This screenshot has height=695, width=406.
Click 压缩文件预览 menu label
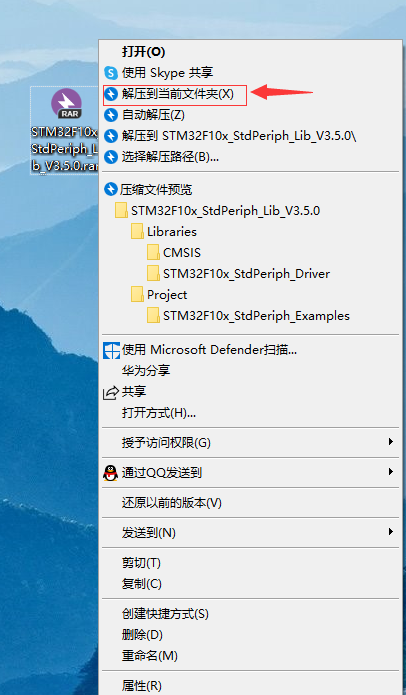(156, 190)
